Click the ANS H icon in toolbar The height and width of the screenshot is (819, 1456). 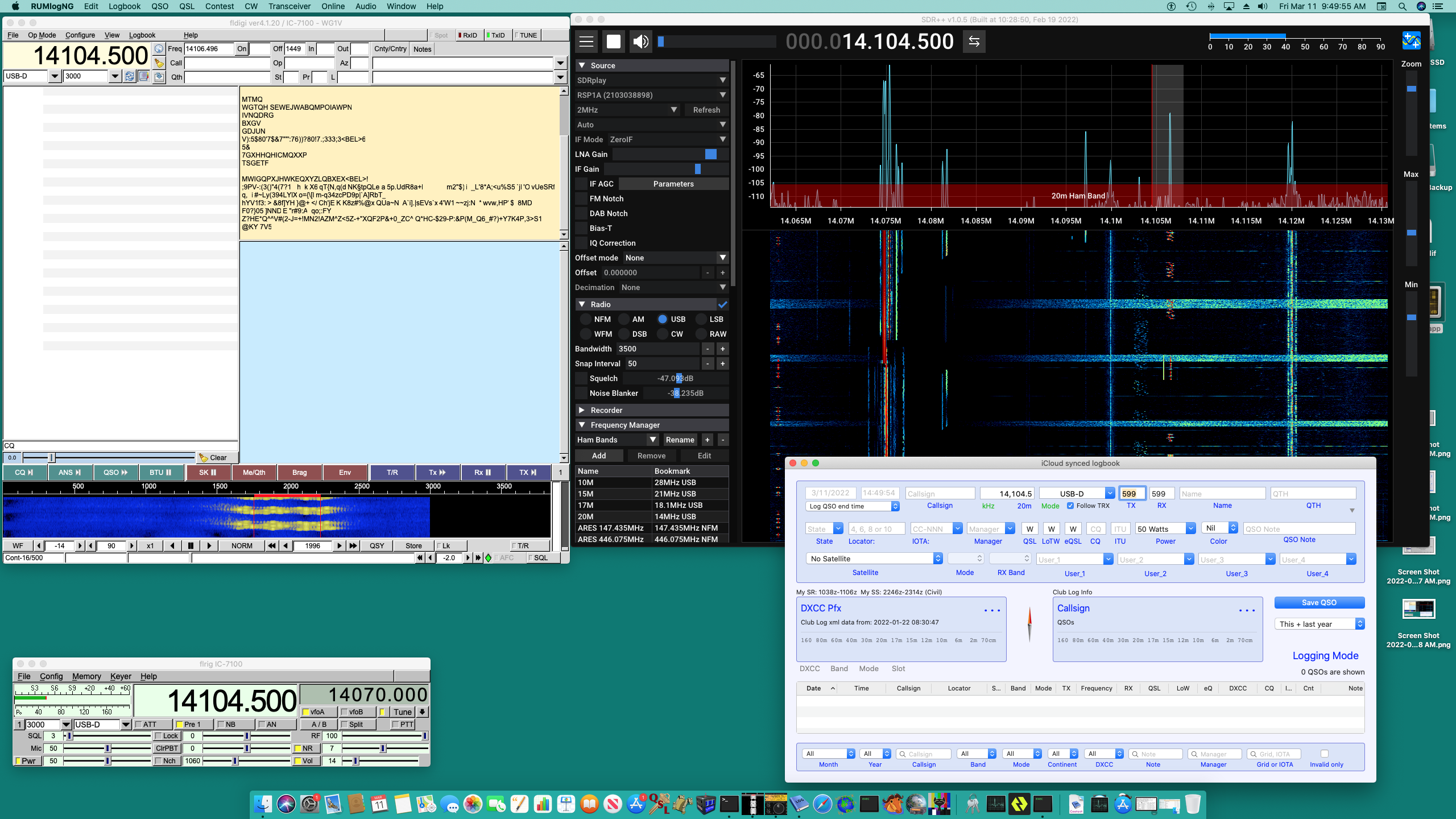pyautogui.click(x=69, y=472)
